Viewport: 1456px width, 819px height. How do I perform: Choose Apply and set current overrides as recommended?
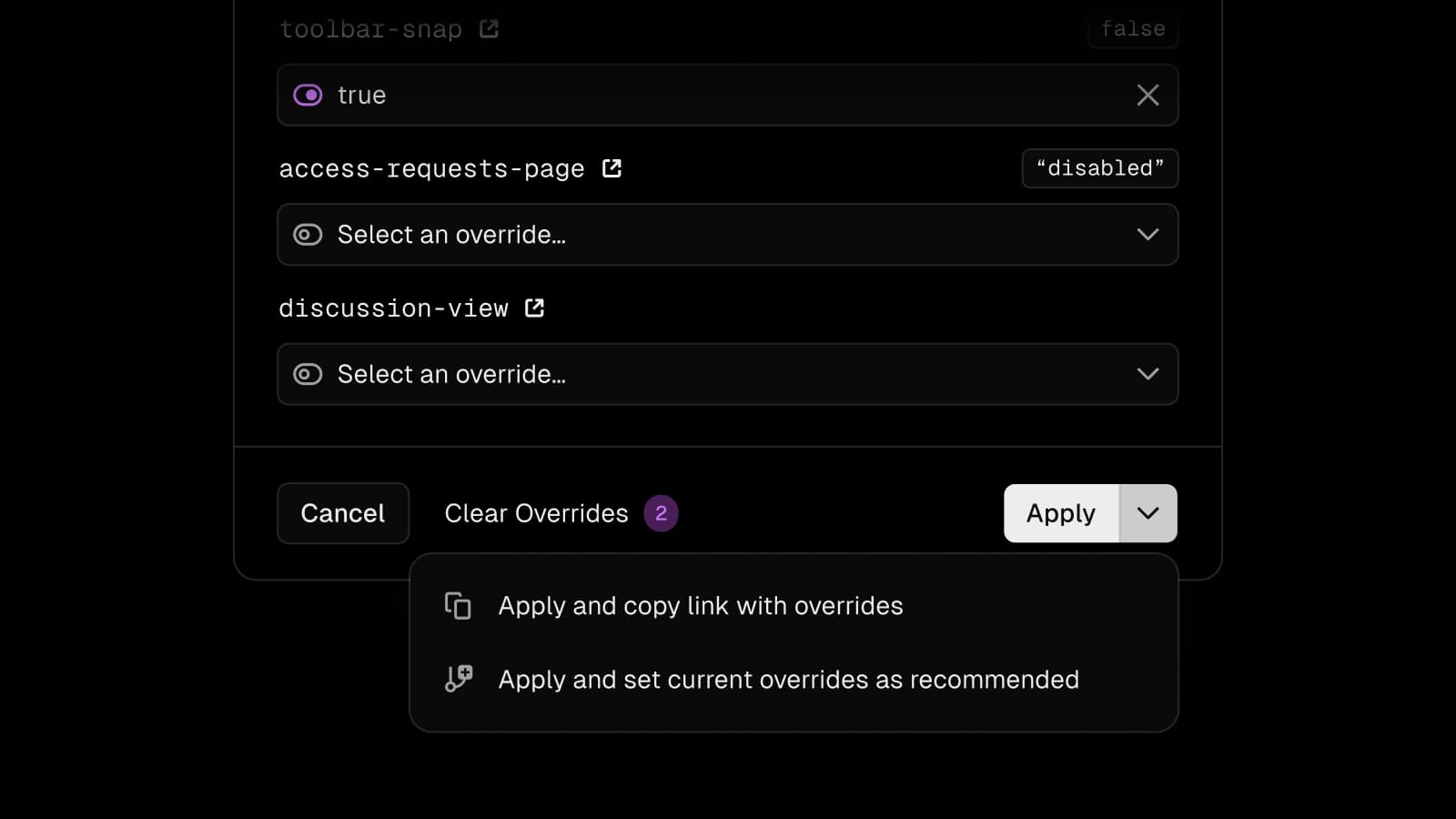tap(788, 680)
